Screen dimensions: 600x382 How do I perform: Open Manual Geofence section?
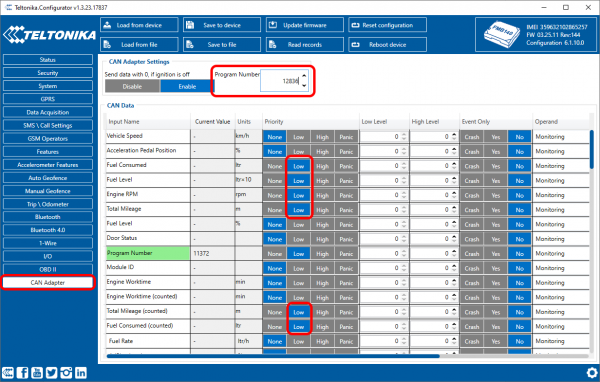48,191
